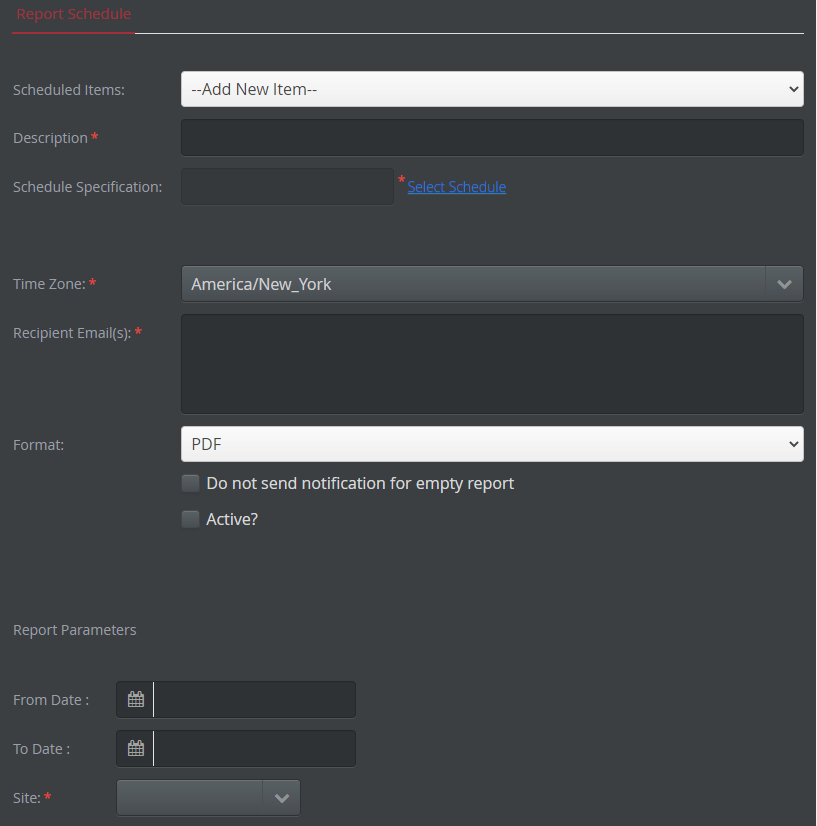Image resolution: width=817 pixels, height=826 pixels.
Task: Click the Active? label text
Action: coord(232,519)
